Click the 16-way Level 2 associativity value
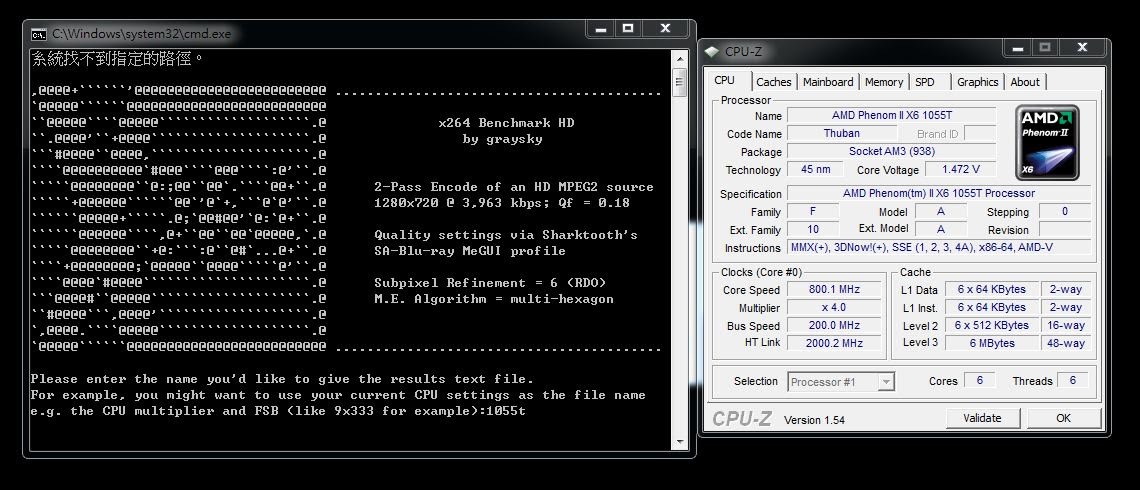This screenshot has height=490, width=1140. 1066,326
